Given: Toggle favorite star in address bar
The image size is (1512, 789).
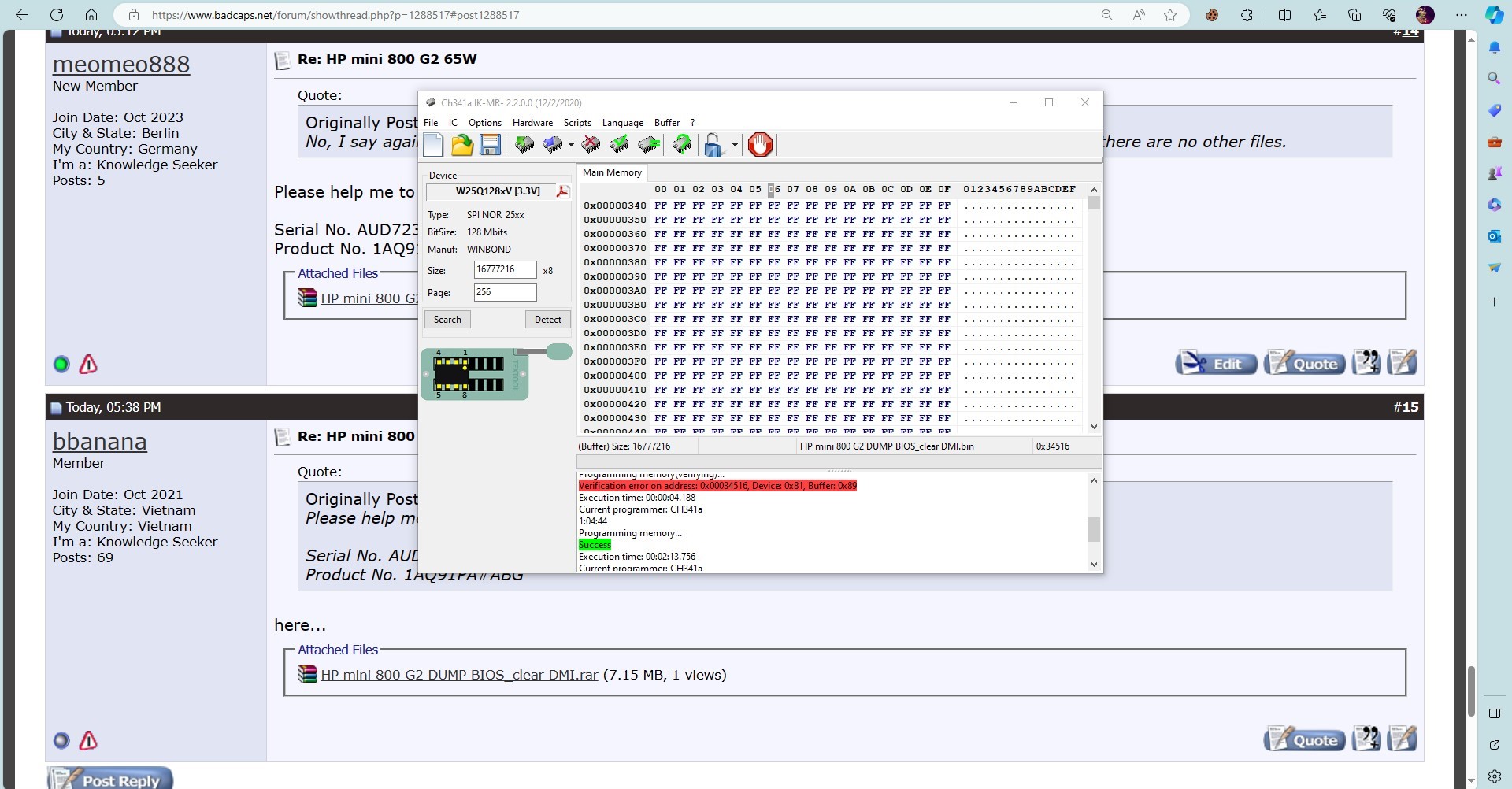Looking at the screenshot, I should coord(1170,15).
